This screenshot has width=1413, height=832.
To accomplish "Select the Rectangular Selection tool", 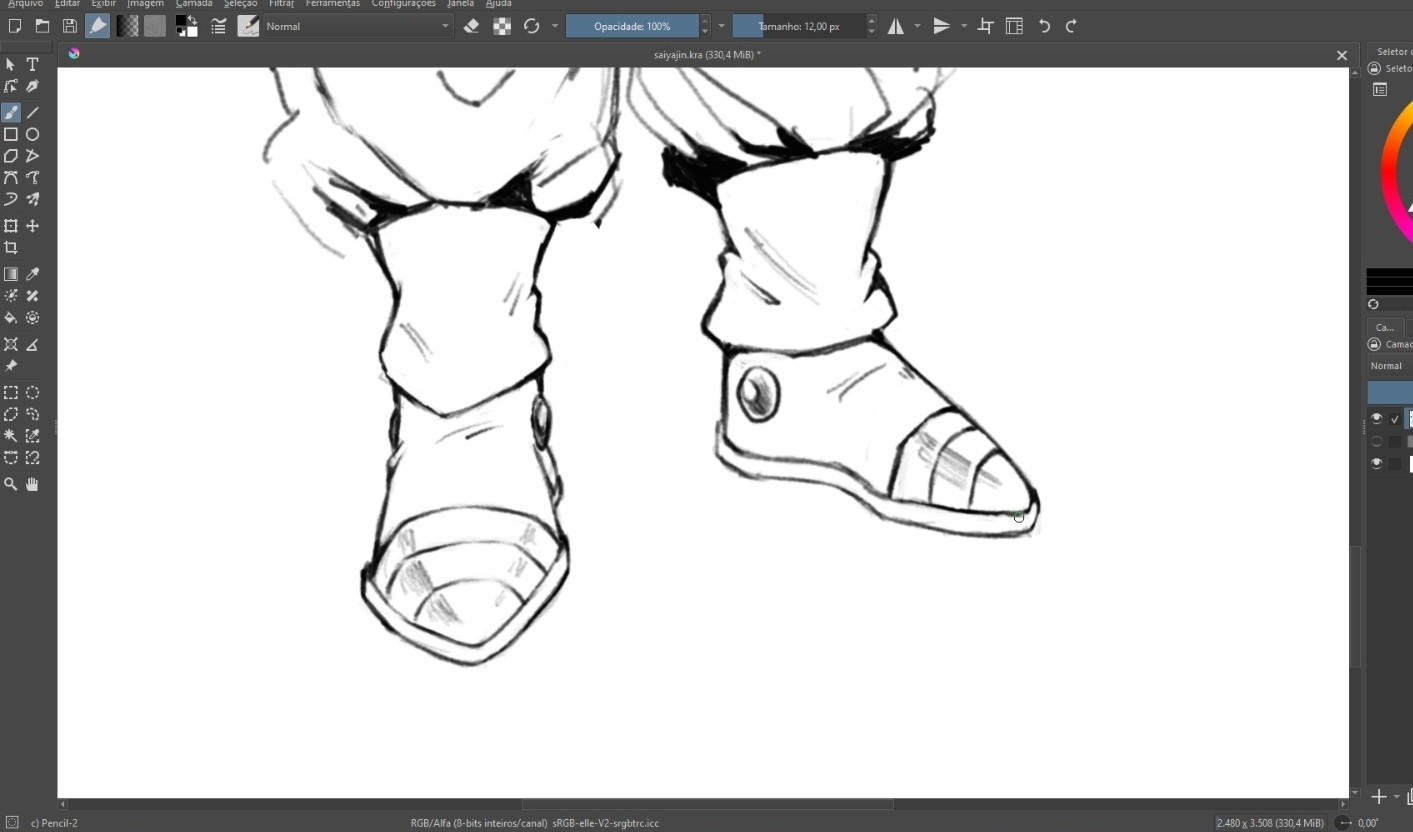I will (x=11, y=392).
